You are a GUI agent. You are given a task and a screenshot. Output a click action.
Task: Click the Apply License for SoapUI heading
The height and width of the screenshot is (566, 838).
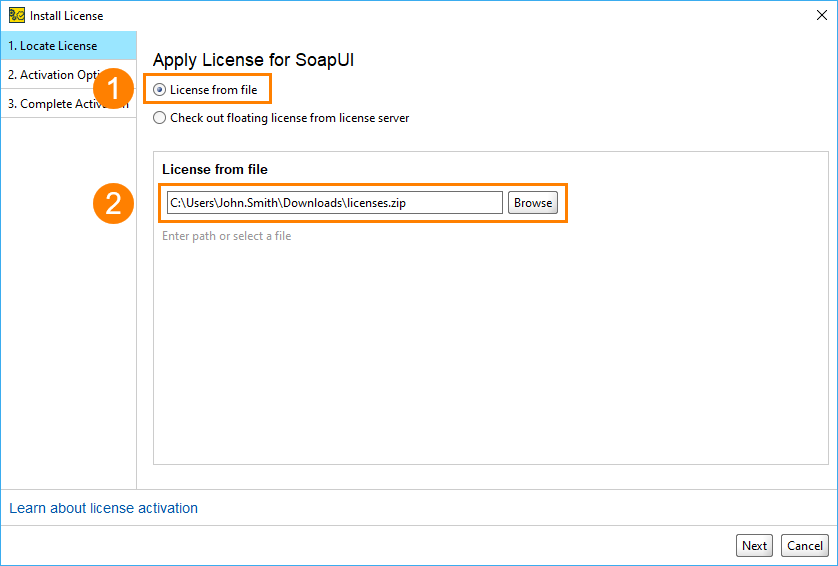tap(253, 60)
